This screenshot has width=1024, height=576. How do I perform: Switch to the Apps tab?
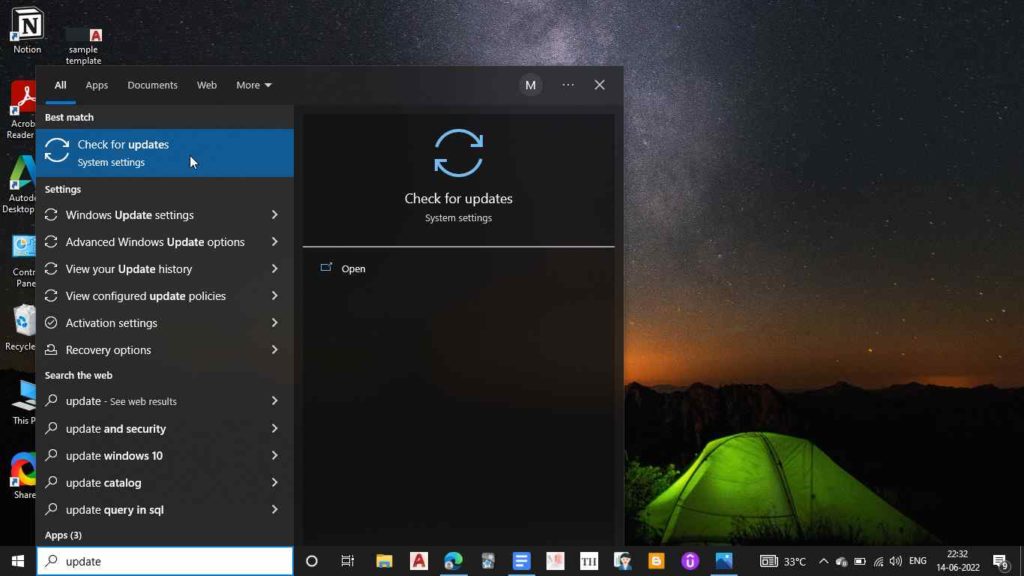click(x=97, y=85)
